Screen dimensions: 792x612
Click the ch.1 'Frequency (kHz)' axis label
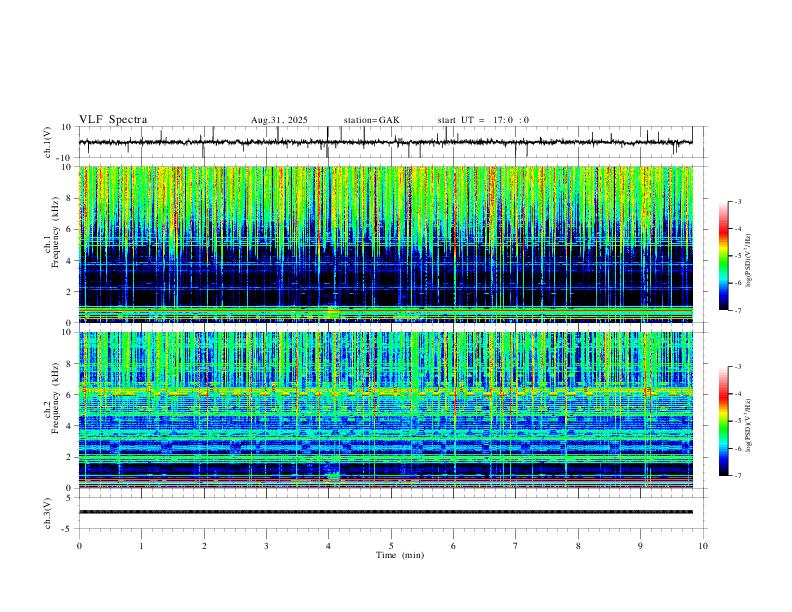[55, 231]
